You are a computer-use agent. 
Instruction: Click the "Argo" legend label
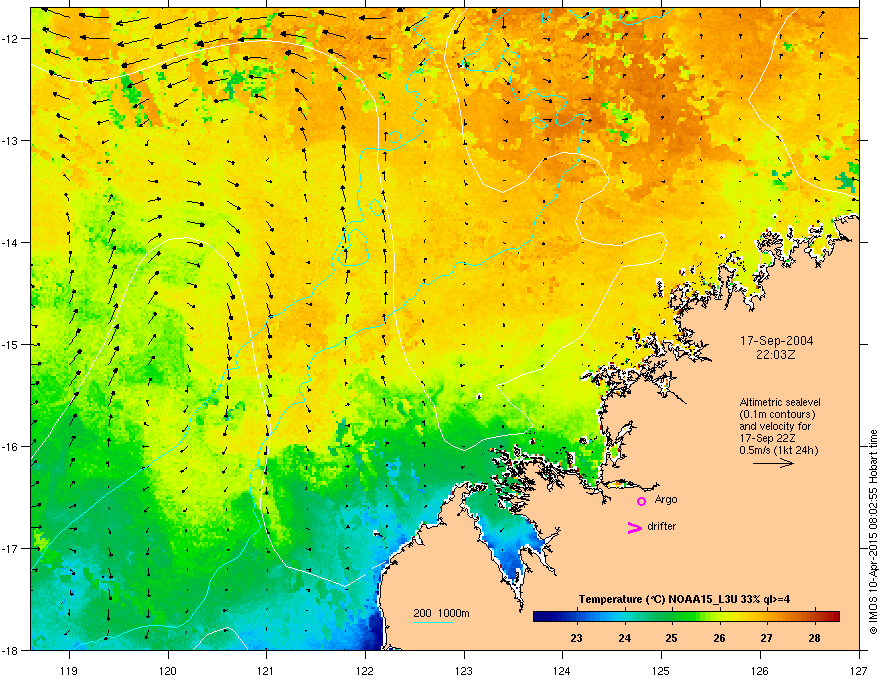(x=666, y=499)
